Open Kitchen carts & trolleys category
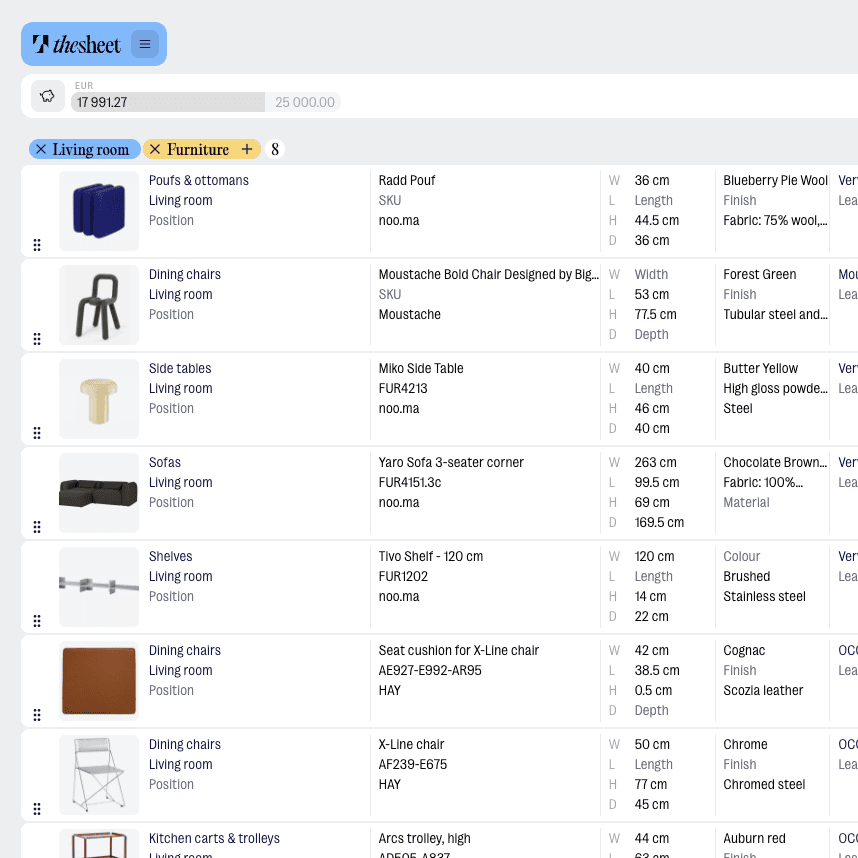Screen dimensions: 858x858 click(214, 839)
